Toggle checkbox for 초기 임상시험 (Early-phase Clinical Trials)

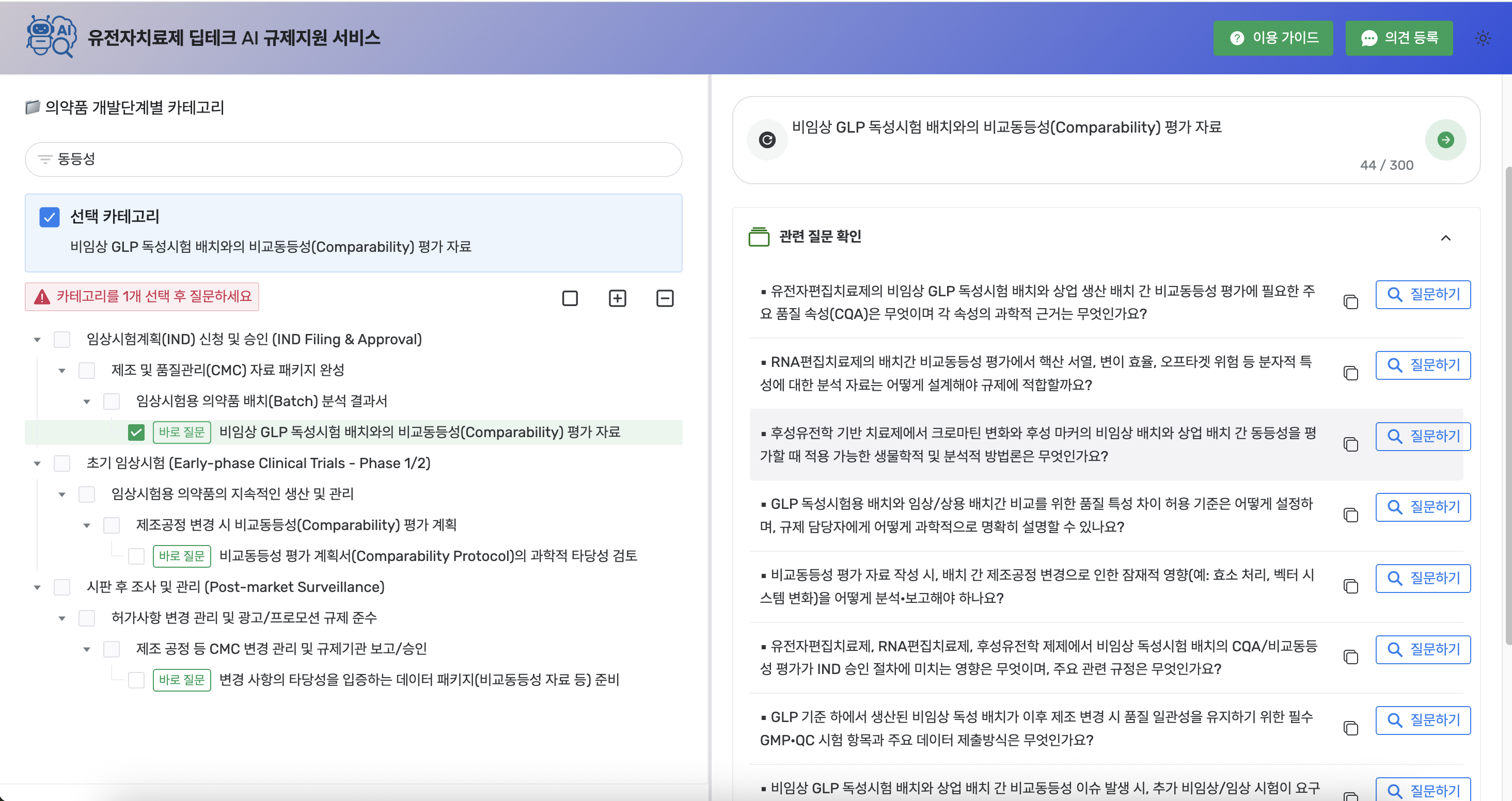(x=61, y=463)
